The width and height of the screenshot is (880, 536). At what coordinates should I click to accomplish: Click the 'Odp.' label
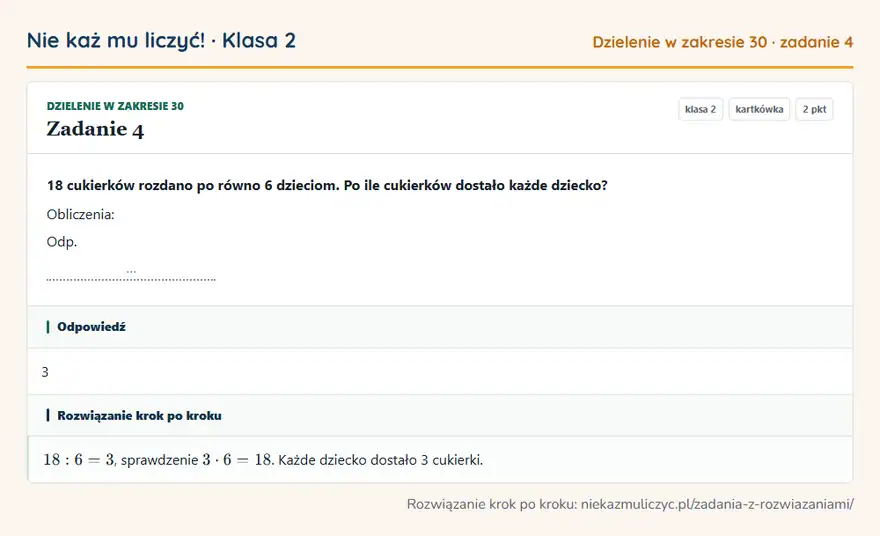point(62,242)
